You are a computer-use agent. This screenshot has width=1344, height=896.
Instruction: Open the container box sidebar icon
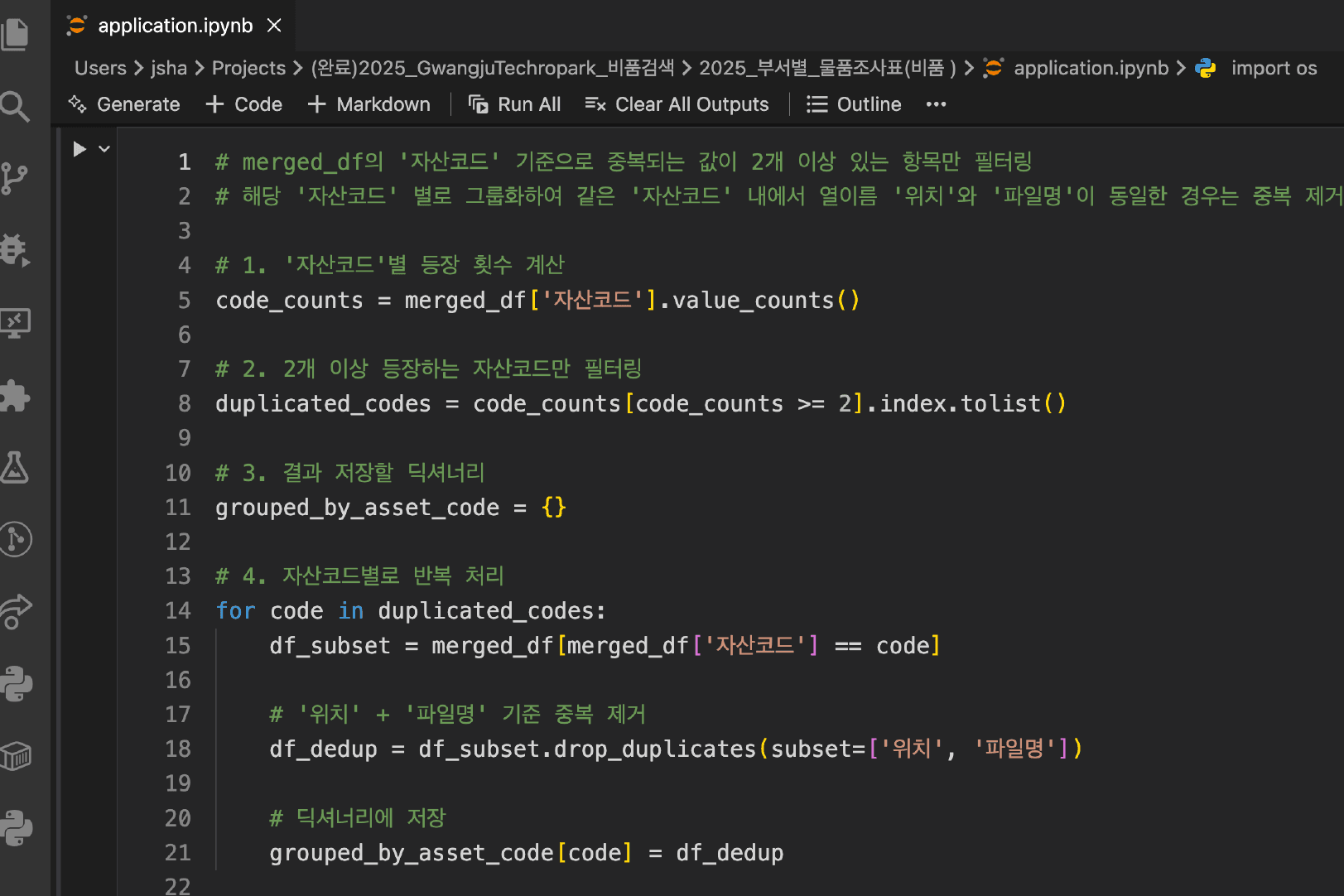[15, 756]
